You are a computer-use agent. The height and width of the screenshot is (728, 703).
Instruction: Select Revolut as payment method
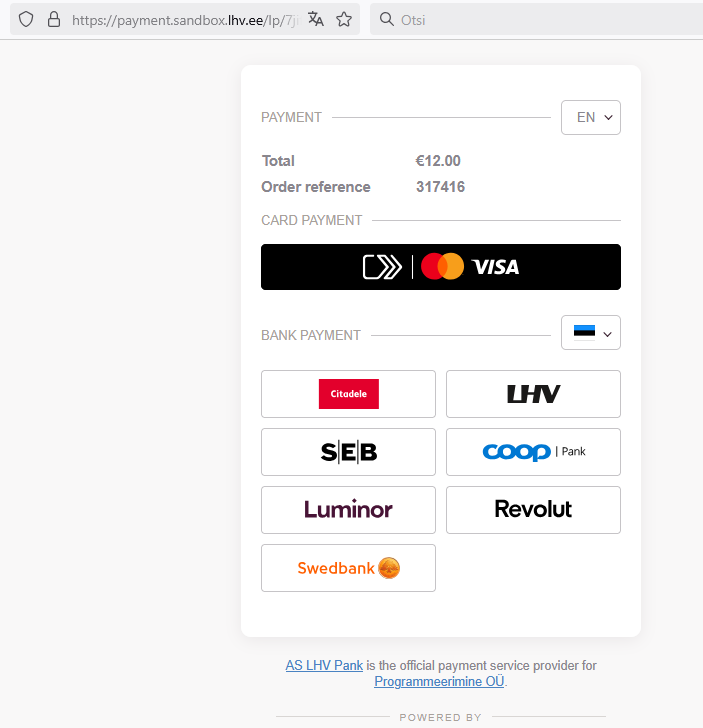point(533,510)
